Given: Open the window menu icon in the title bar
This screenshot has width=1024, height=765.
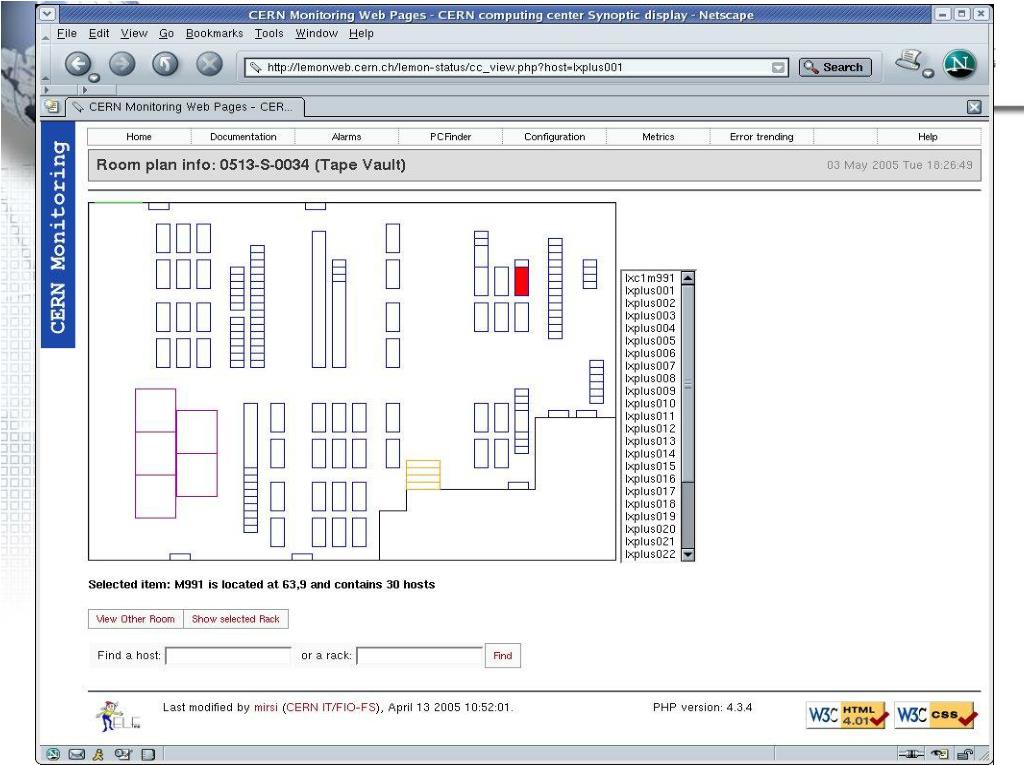Looking at the screenshot, I should coord(48,14).
